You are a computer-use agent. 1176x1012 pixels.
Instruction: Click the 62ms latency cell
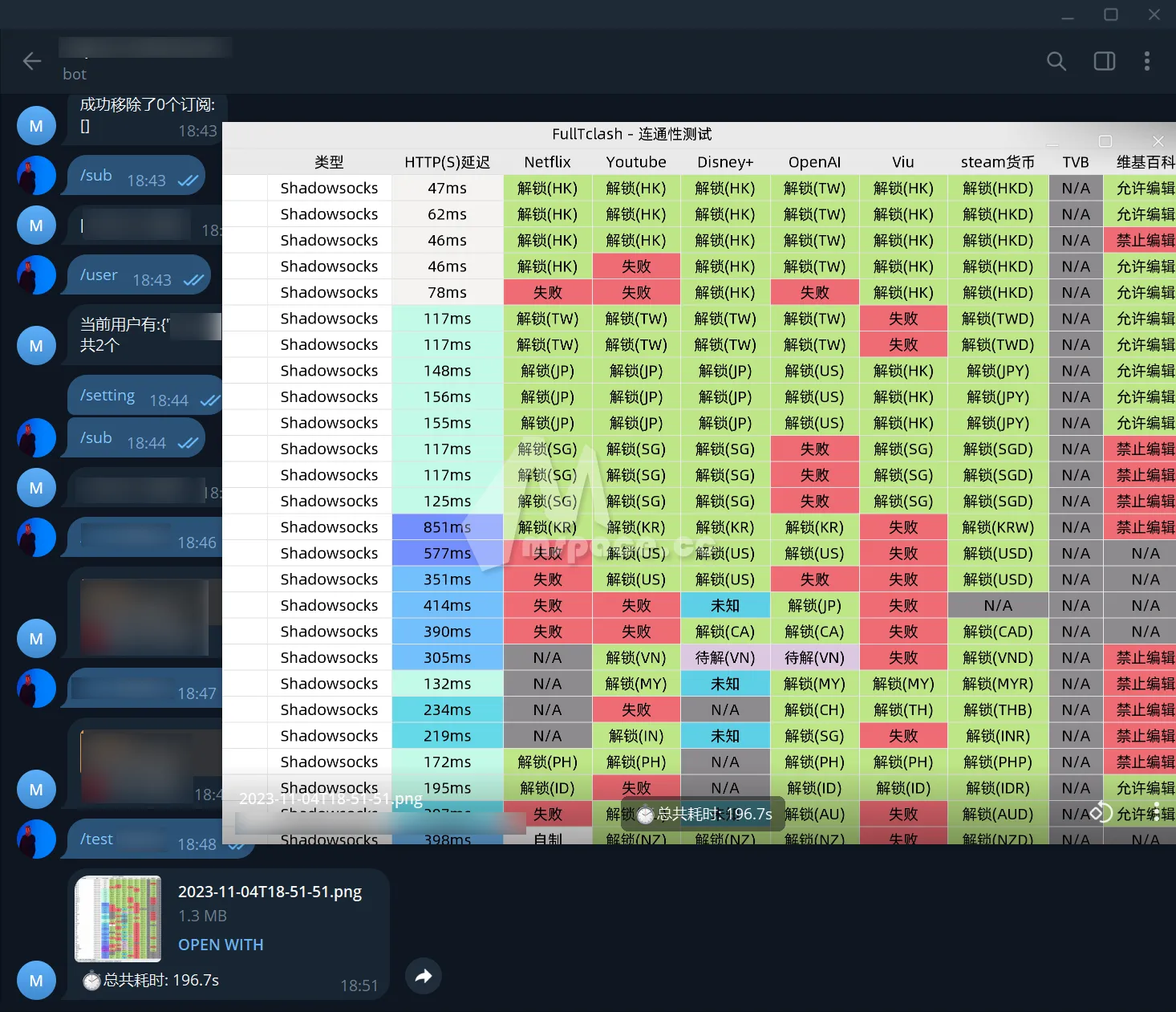[x=448, y=214]
